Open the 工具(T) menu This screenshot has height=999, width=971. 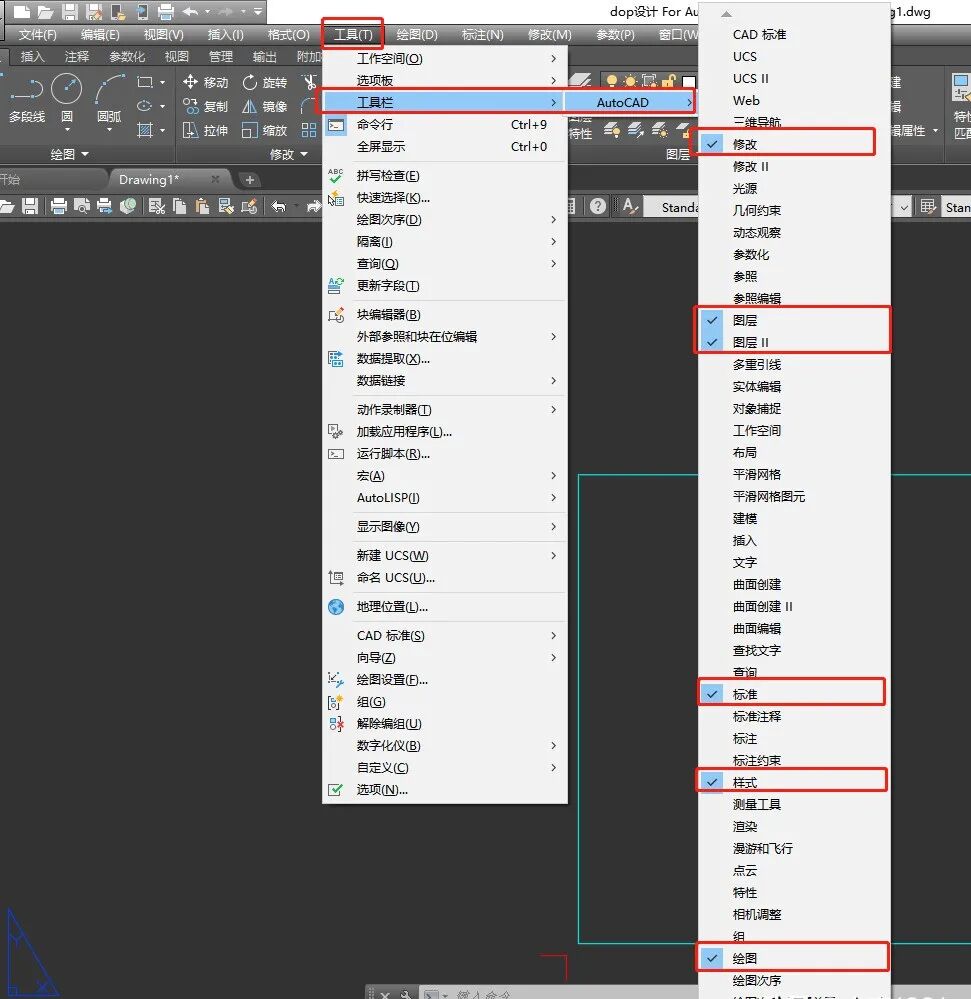353,34
